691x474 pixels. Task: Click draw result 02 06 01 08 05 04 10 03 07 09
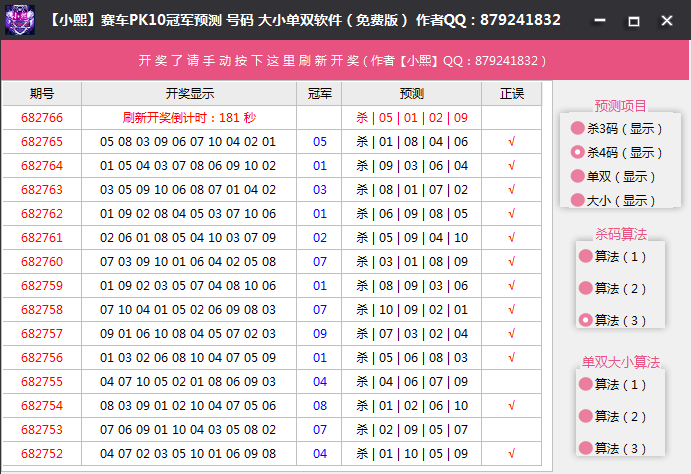tap(188, 237)
